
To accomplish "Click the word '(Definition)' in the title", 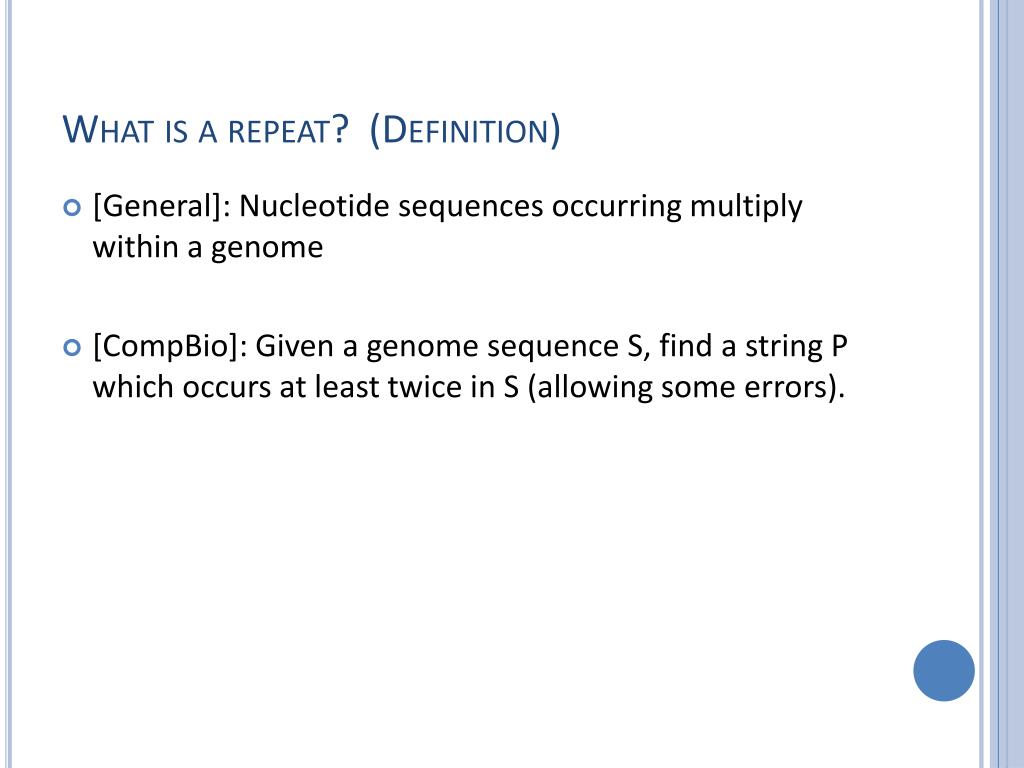I will (x=464, y=131).
